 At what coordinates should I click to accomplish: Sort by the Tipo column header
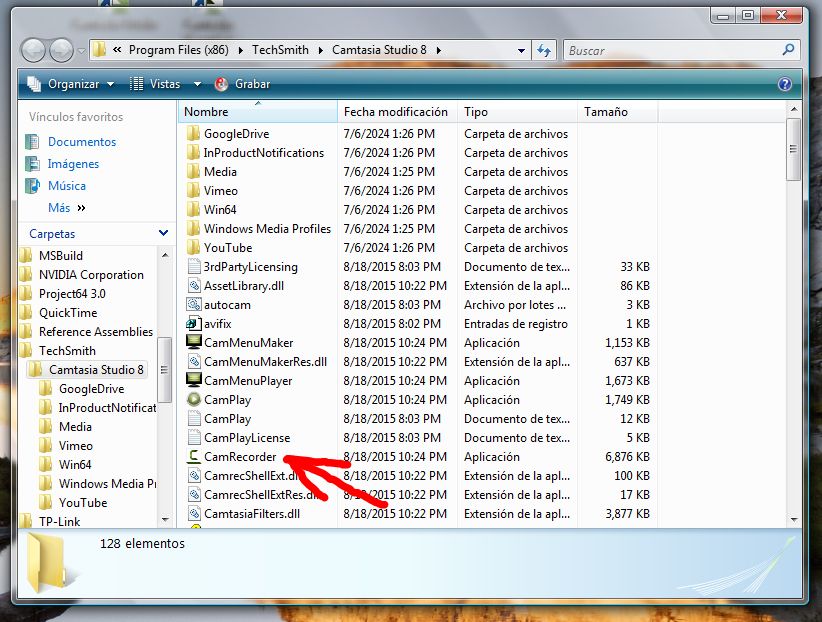517,112
